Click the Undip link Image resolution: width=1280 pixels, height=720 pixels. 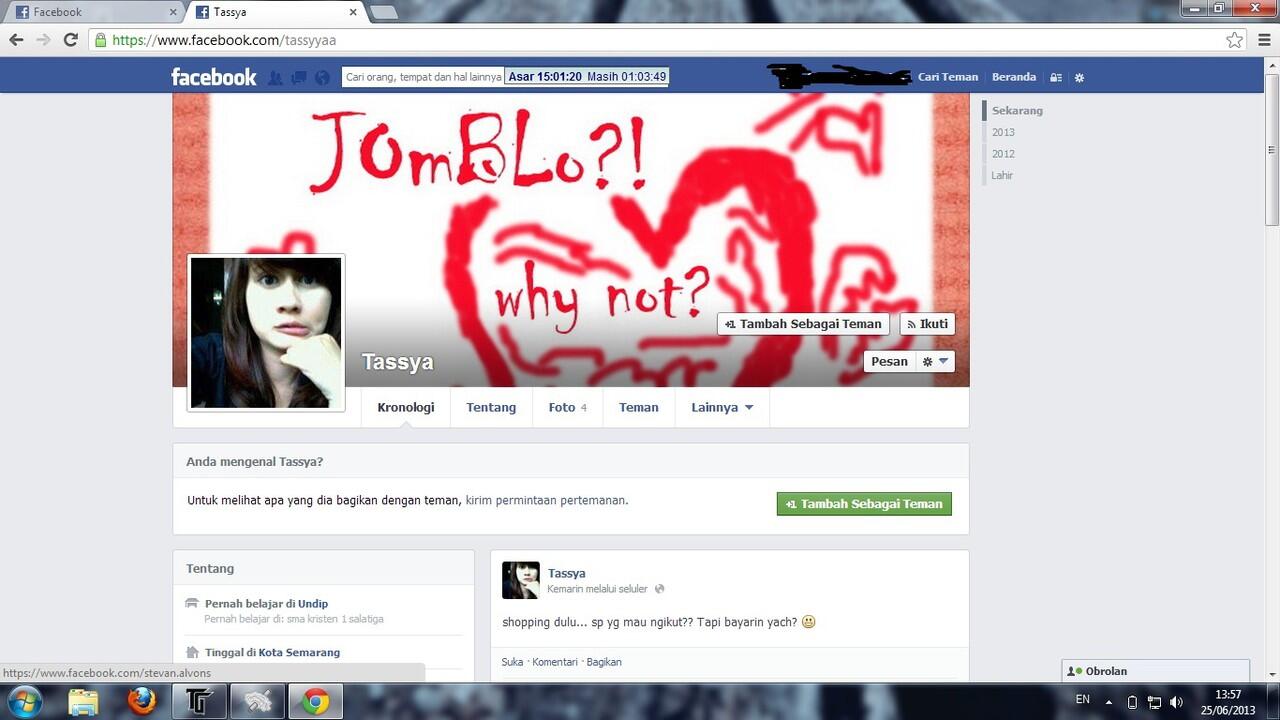point(313,604)
